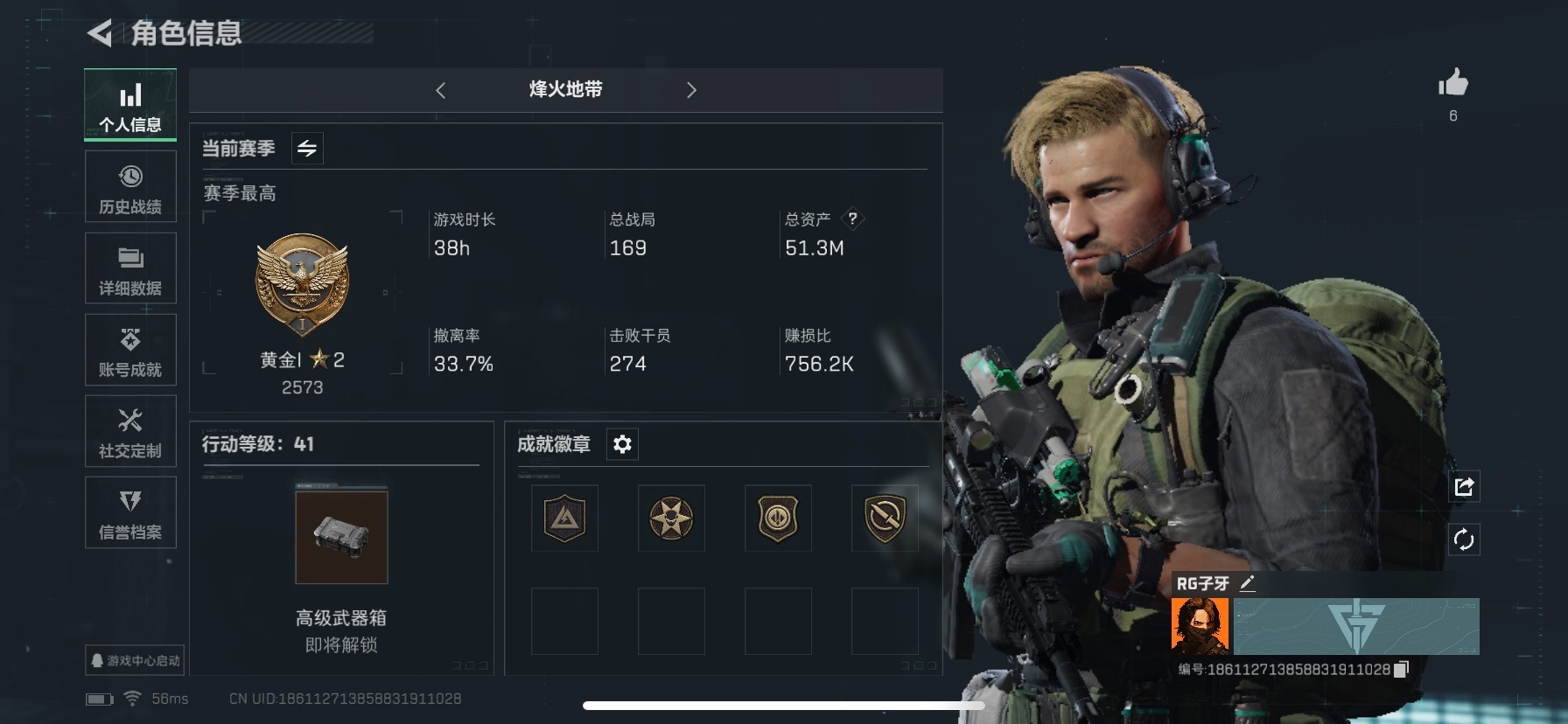Select the first triangle achievement badge
Viewport: 1568px width, 724px height.
click(564, 519)
